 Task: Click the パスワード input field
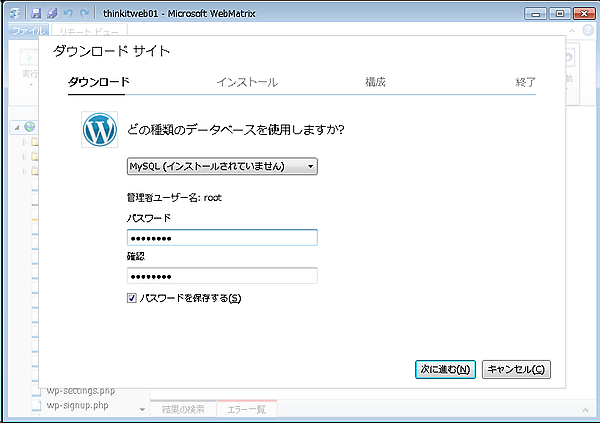pyautogui.click(x=222, y=238)
